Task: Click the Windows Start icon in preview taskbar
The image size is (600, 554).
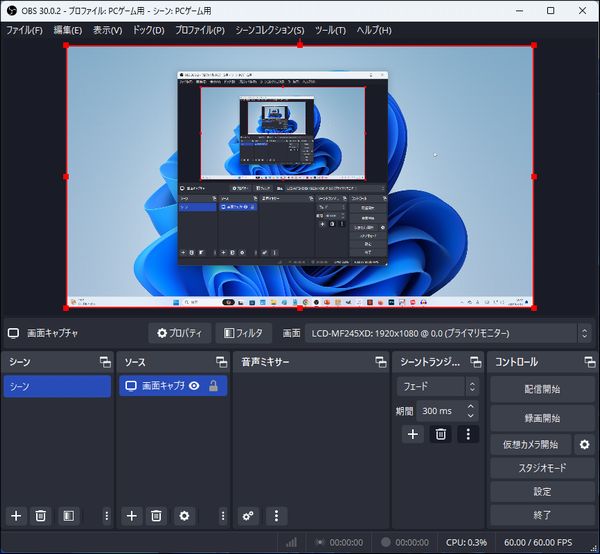Action: (176, 302)
